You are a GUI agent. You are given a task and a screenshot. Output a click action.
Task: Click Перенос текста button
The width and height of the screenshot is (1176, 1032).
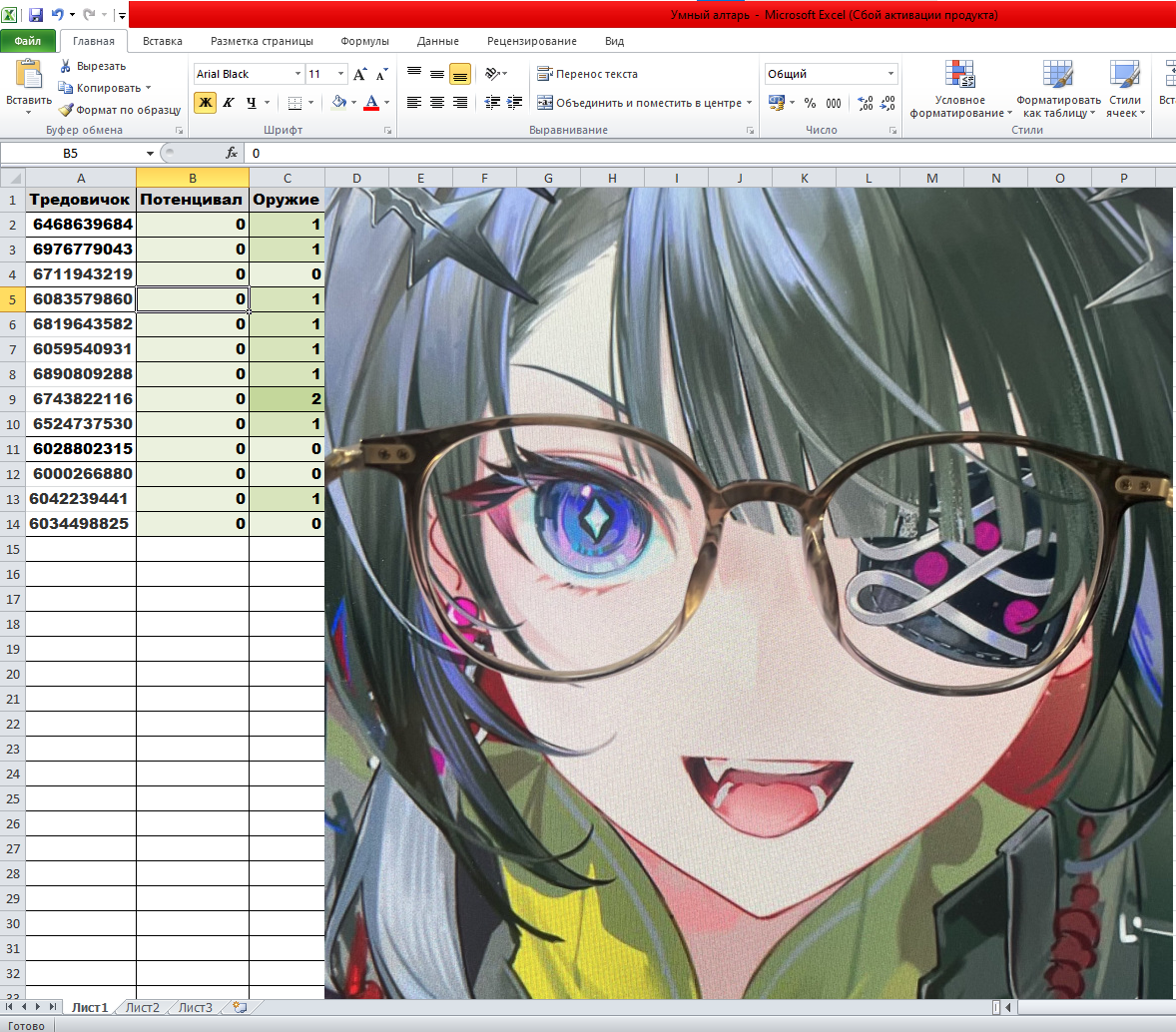(x=587, y=74)
